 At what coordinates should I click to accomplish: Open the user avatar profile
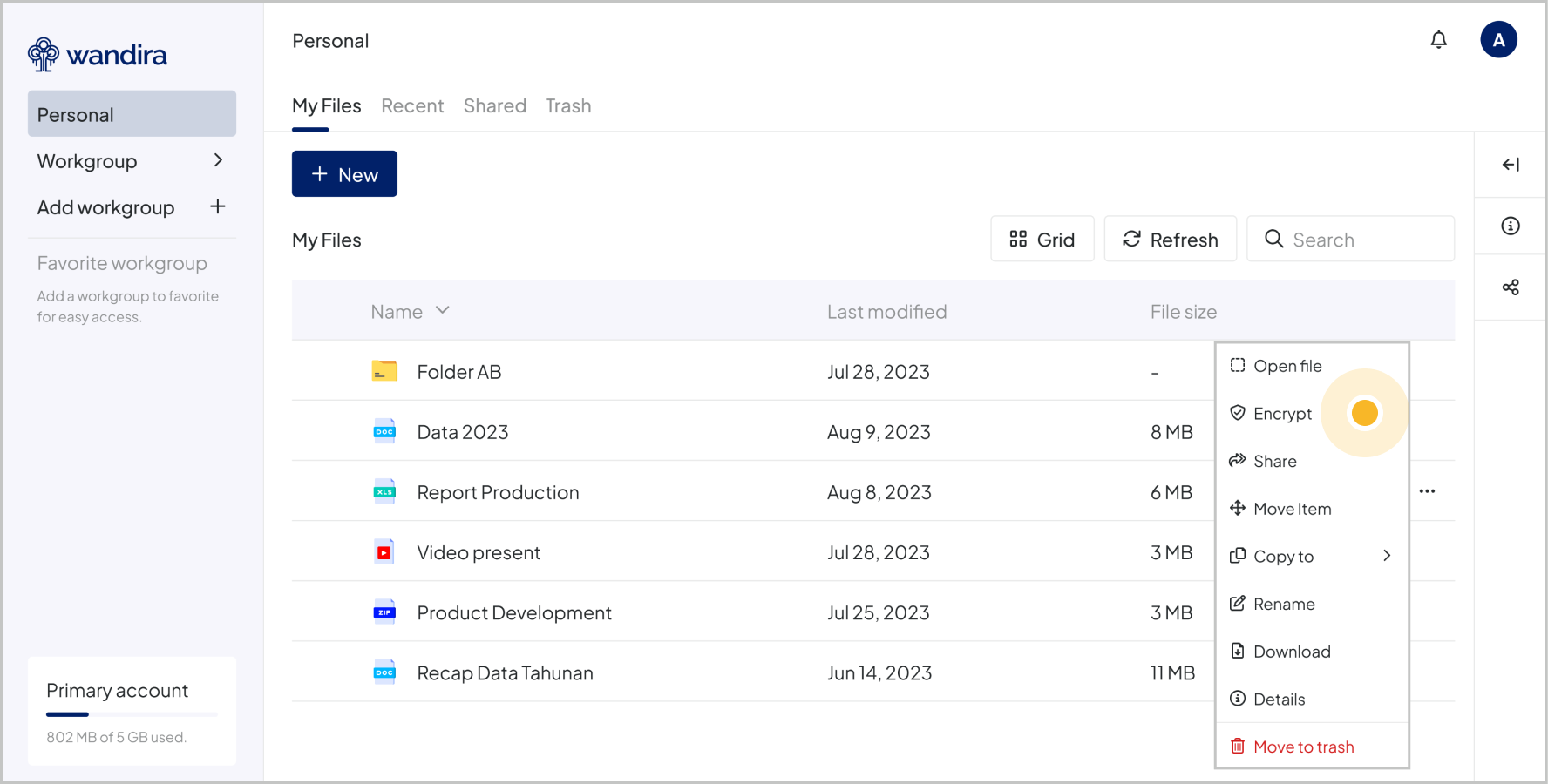click(x=1498, y=40)
